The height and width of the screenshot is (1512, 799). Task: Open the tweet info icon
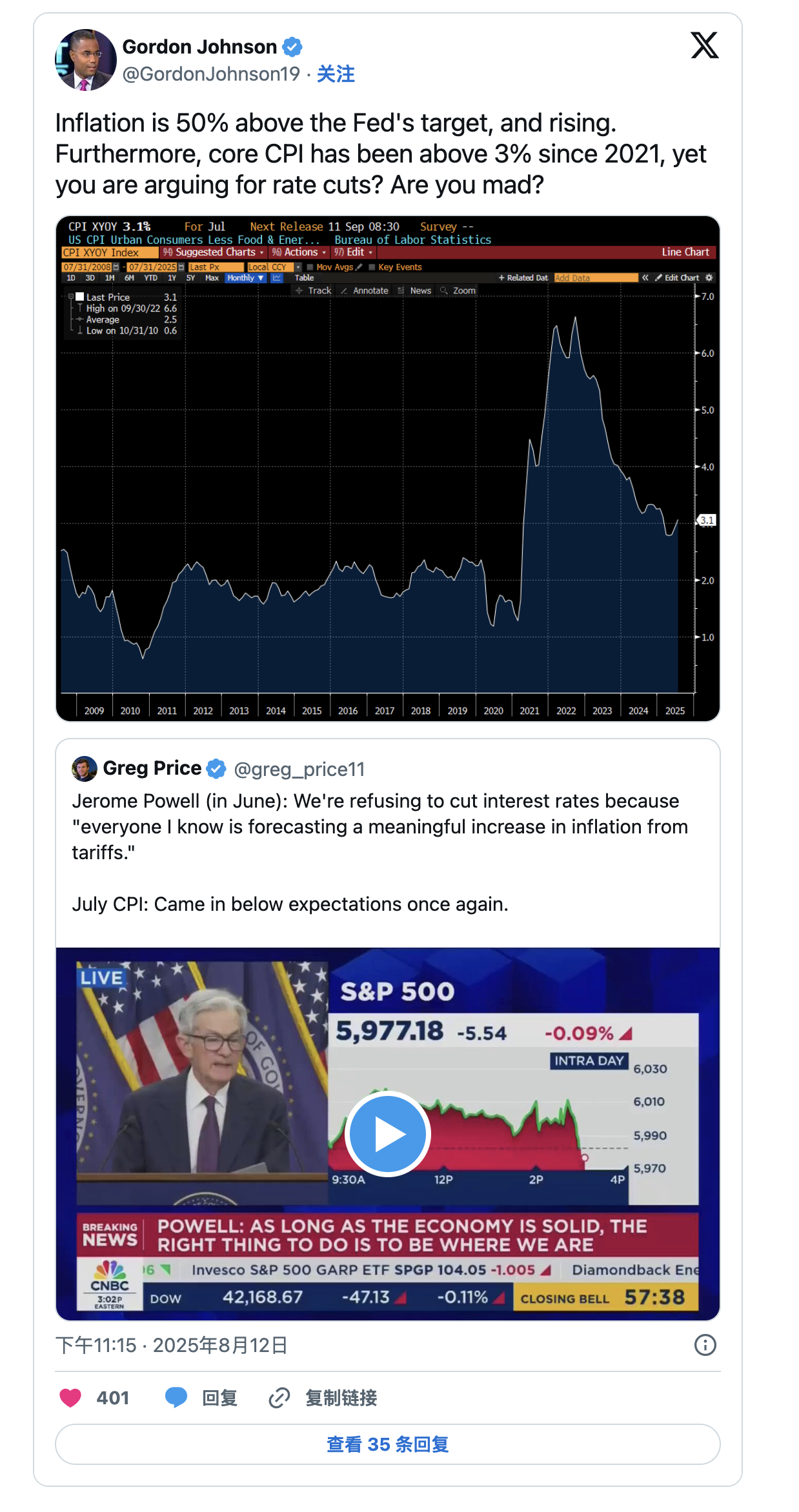click(x=705, y=1345)
